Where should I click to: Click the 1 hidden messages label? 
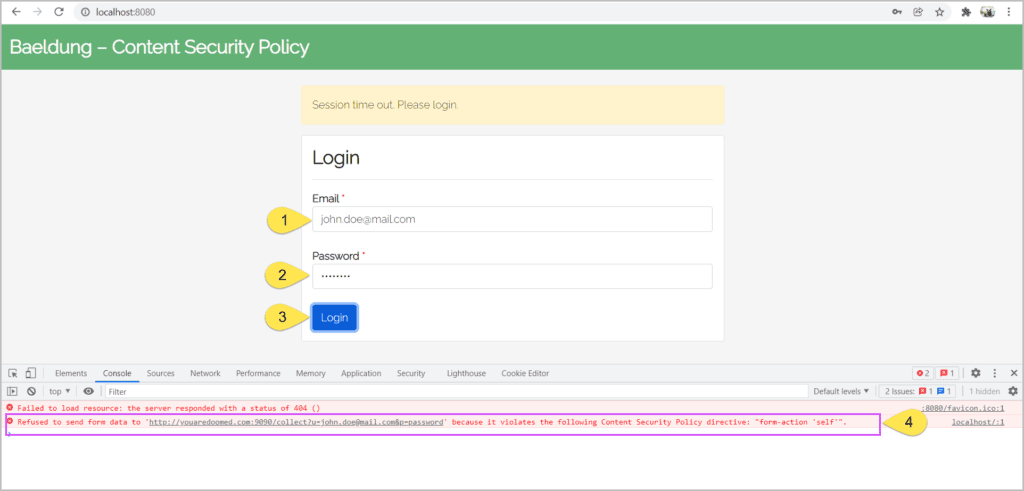pos(985,391)
